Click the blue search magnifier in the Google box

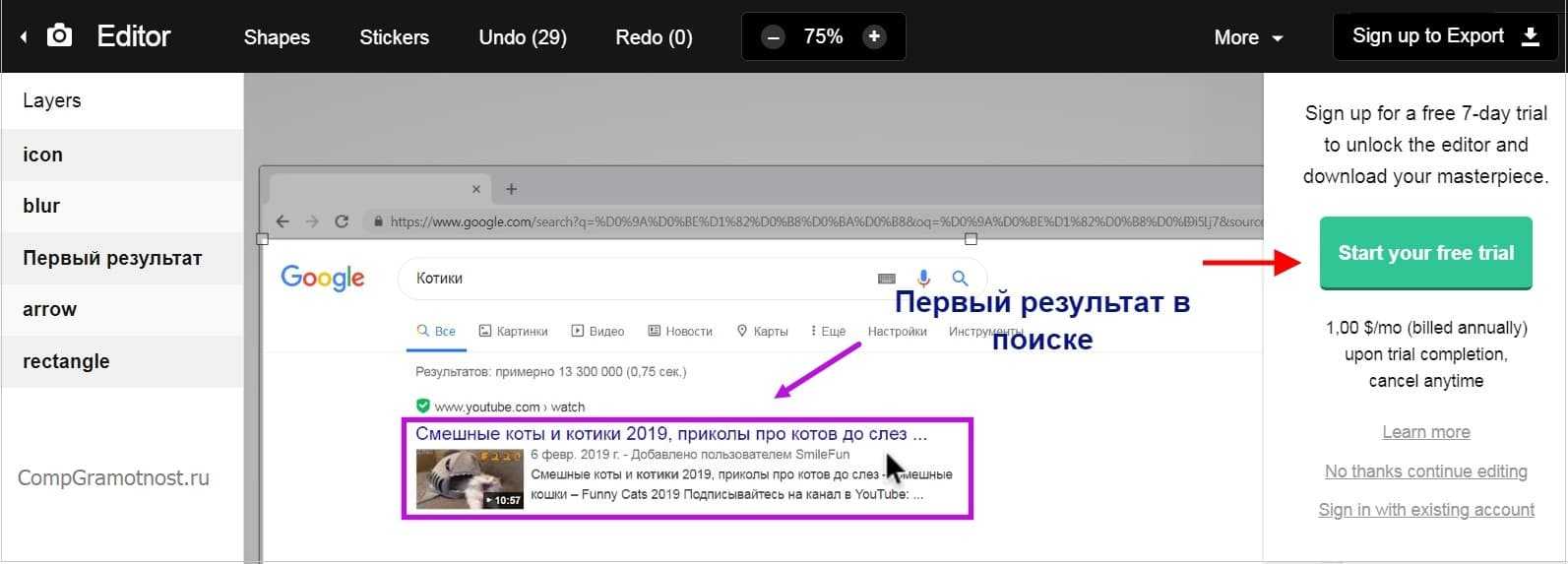[x=960, y=279]
